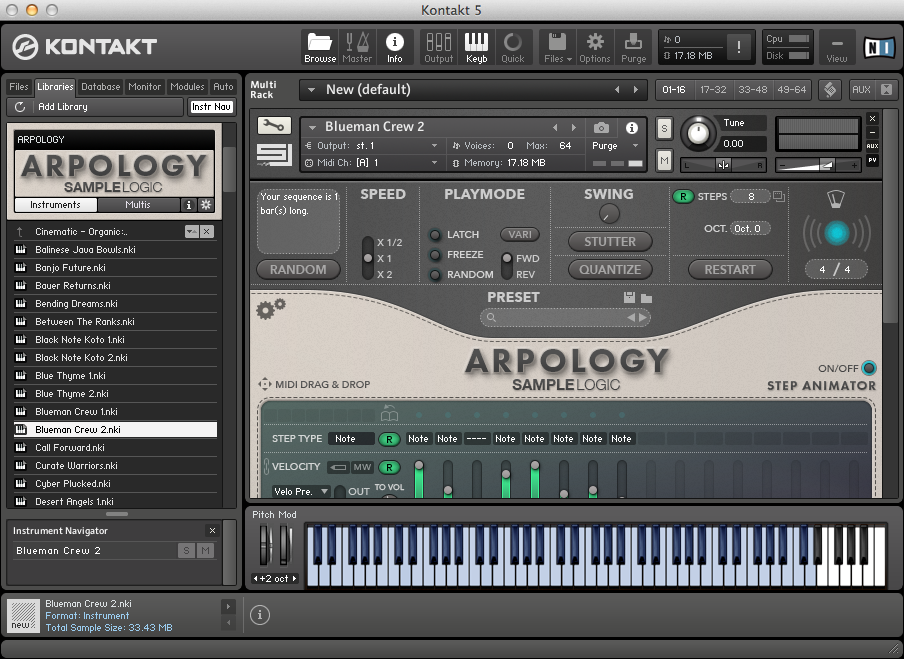
Task: Open the Oct. 0 octave selector
Action: pos(750,228)
